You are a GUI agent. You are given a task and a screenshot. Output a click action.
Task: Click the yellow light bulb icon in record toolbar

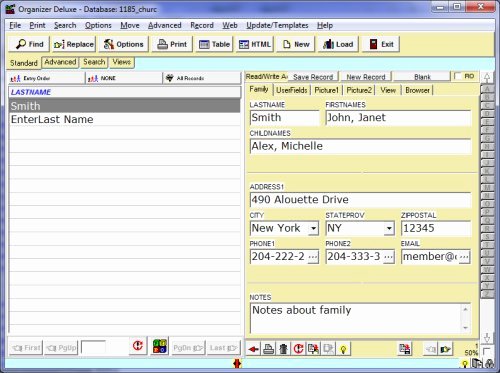[x=343, y=349]
